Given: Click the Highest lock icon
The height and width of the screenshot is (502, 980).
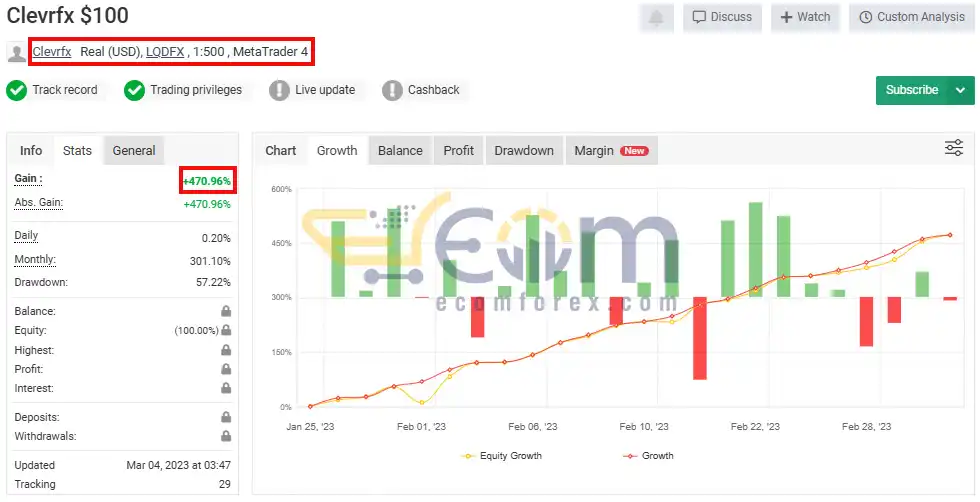Looking at the screenshot, I should (x=226, y=350).
